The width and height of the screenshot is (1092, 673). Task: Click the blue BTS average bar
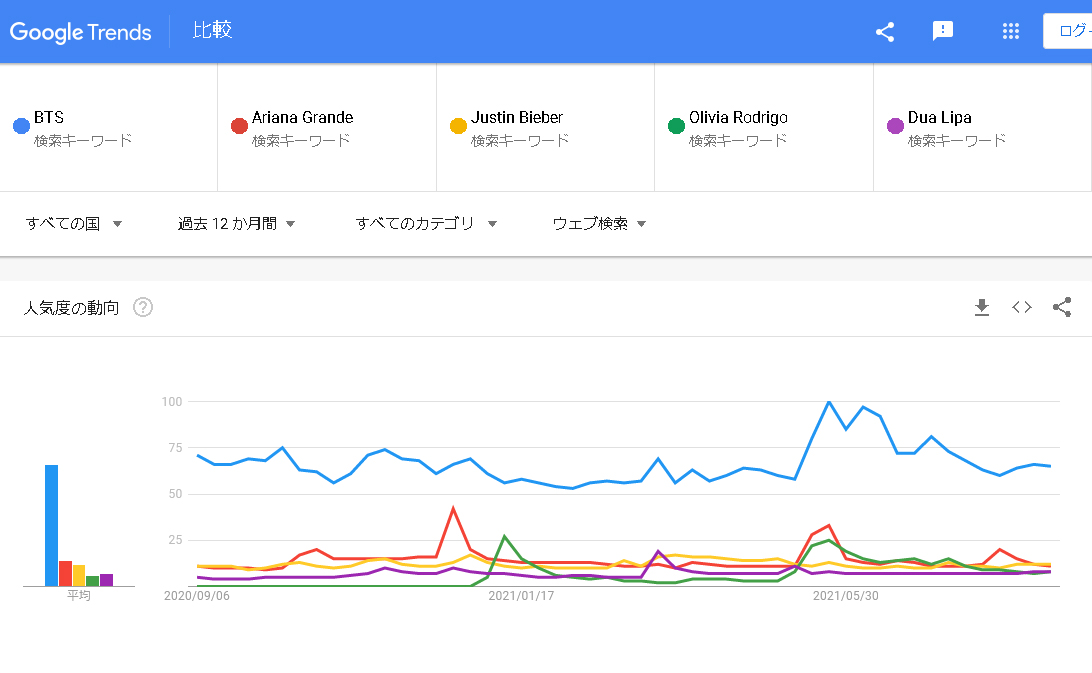[51, 525]
